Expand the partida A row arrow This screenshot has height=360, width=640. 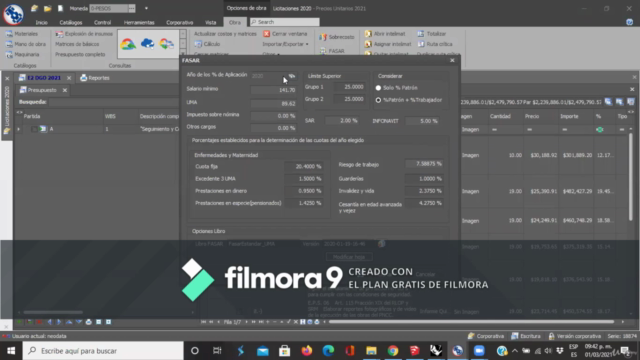18,129
